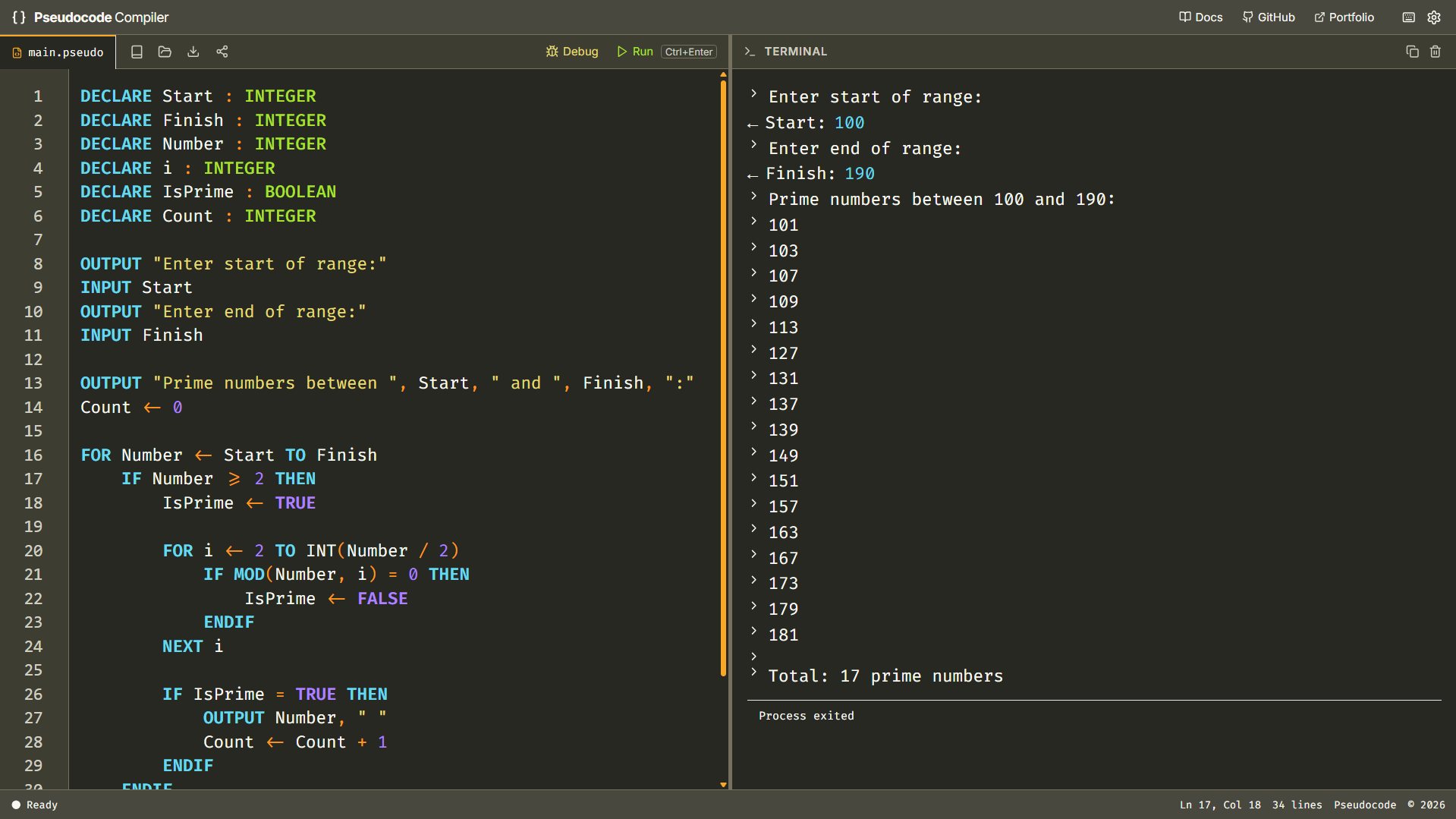Screen dimensions: 1456x819
Task: Click the terminal input value 190
Action: point(859,174)
